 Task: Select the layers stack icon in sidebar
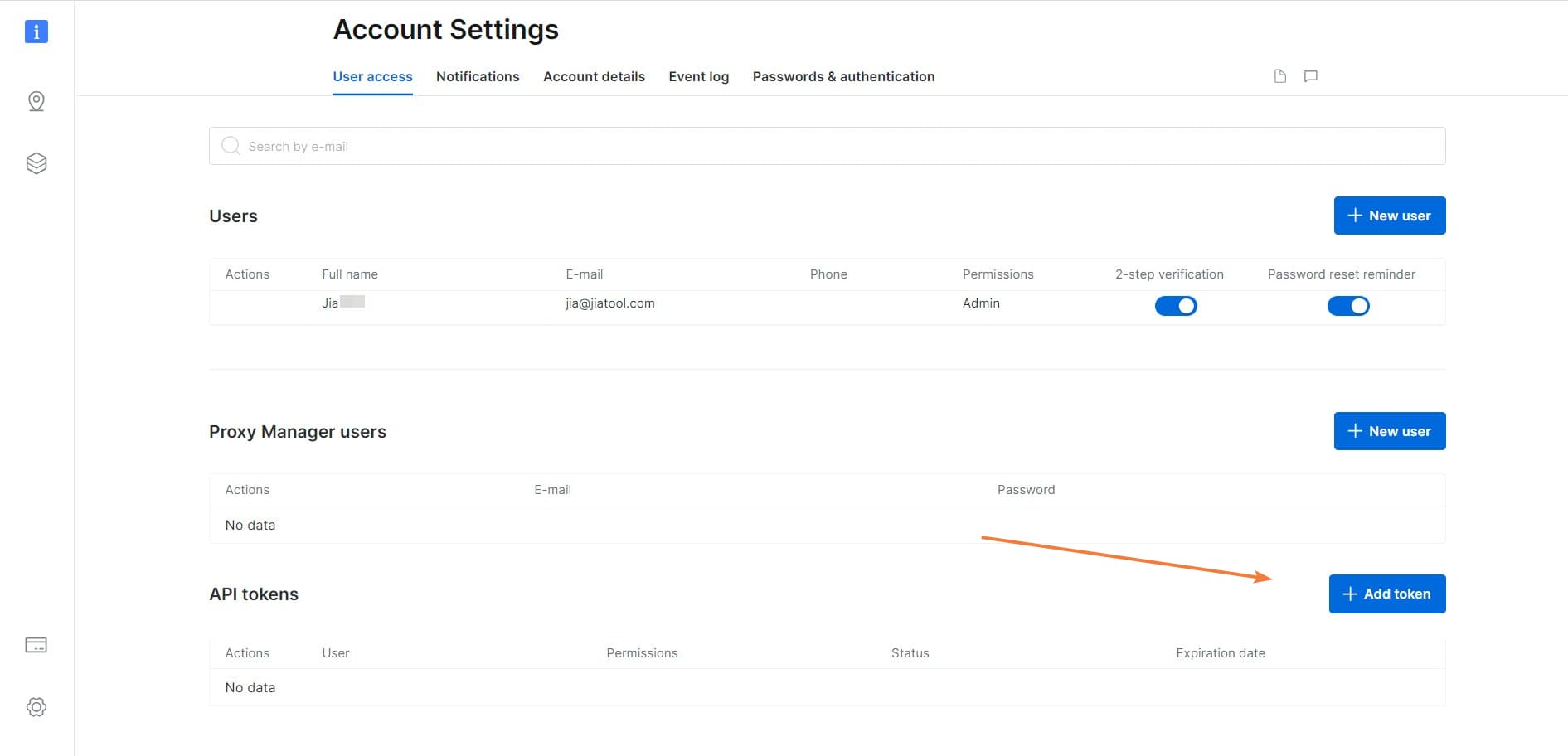(x=36, y=162)
